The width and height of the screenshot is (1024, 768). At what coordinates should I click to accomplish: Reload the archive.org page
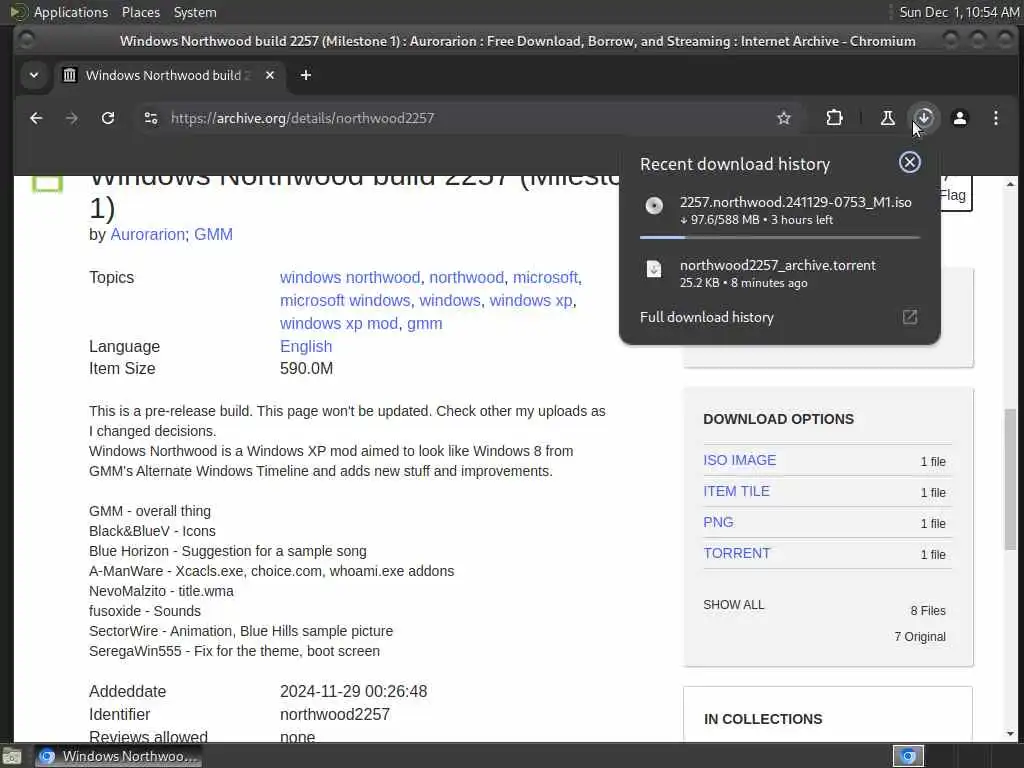[x=108, y=118]
